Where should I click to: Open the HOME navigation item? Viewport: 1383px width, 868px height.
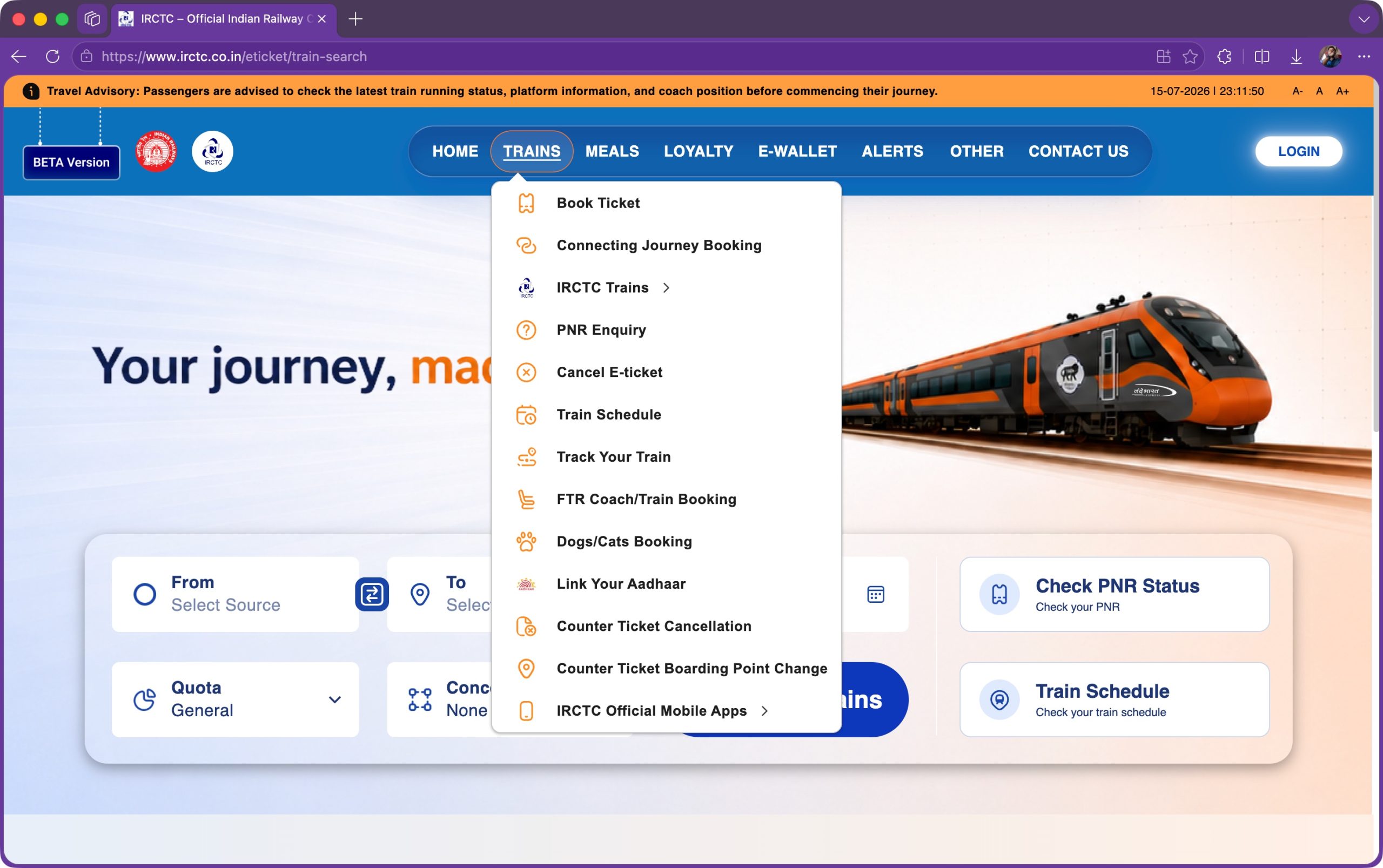[455, 152]
